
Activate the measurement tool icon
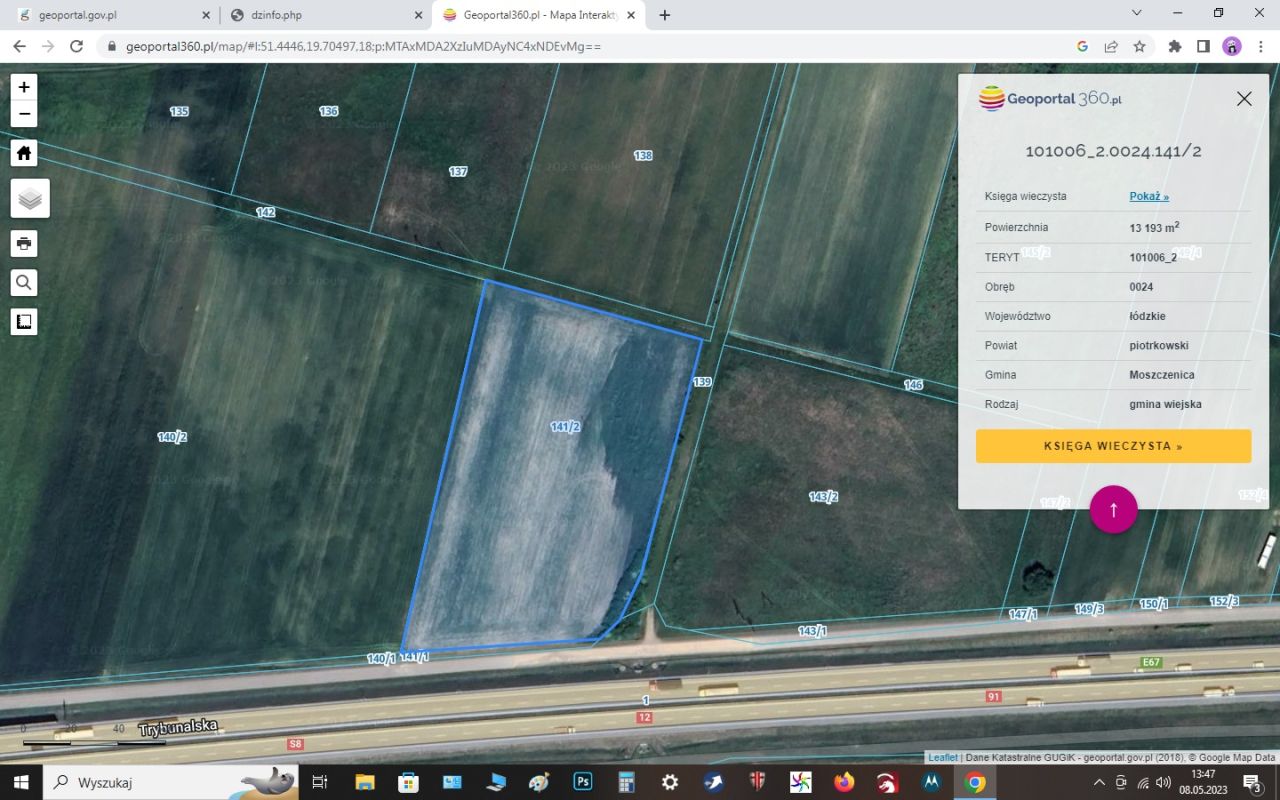click(x=24, y=322)
